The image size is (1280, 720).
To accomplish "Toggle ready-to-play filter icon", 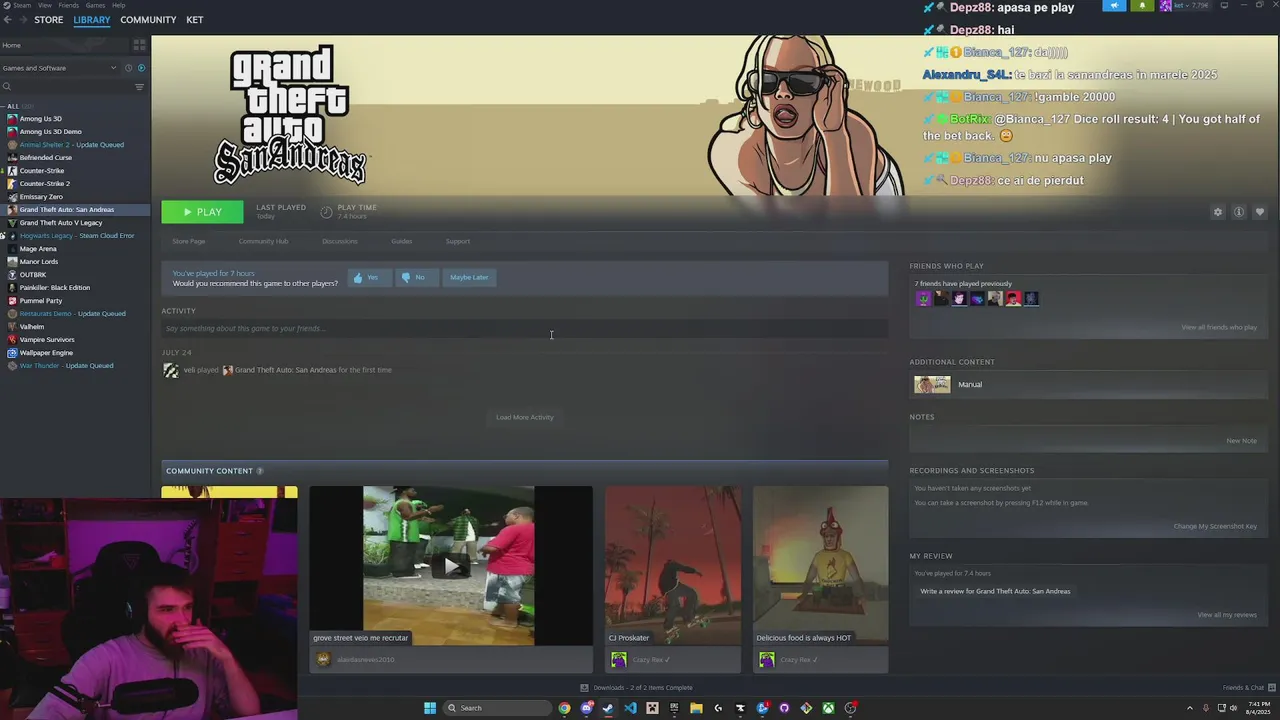I will coord(141,68).
